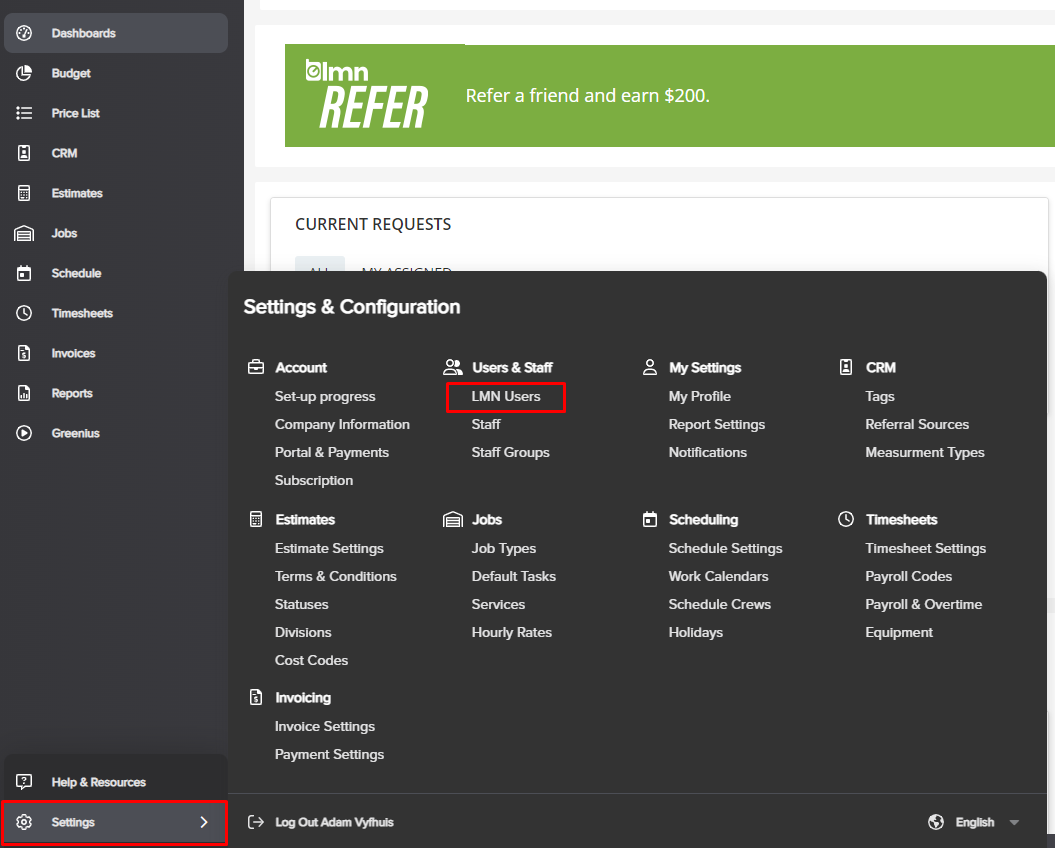Click the Dashboards gauge icon
This screenshot has height=848, width=1055.
[24, 33]
